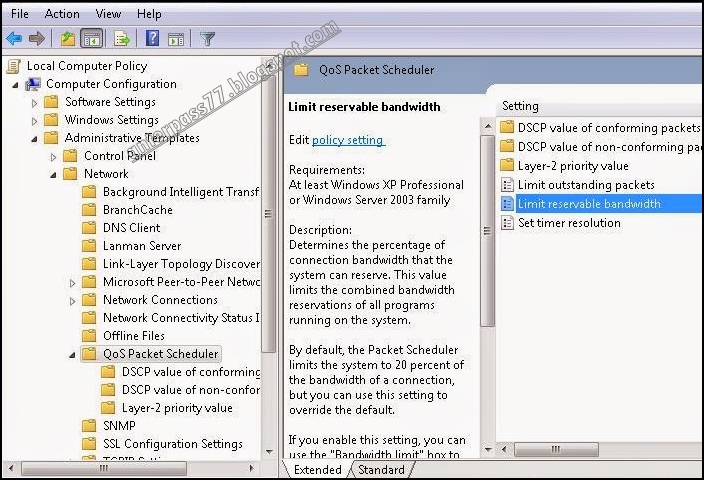
Task: Select 'Set timer resolution' setting
Action: [569, 223]
